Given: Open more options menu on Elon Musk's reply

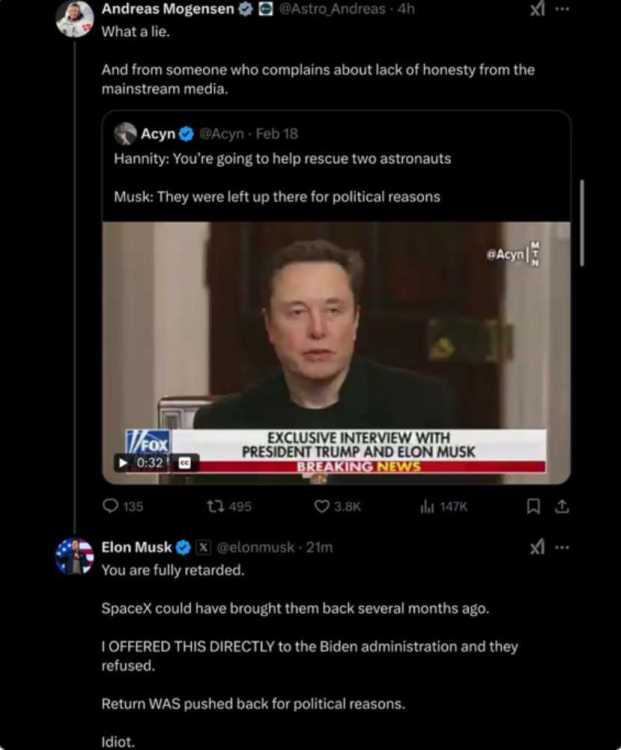Looking at the screenshot, I should click(562, 547).
